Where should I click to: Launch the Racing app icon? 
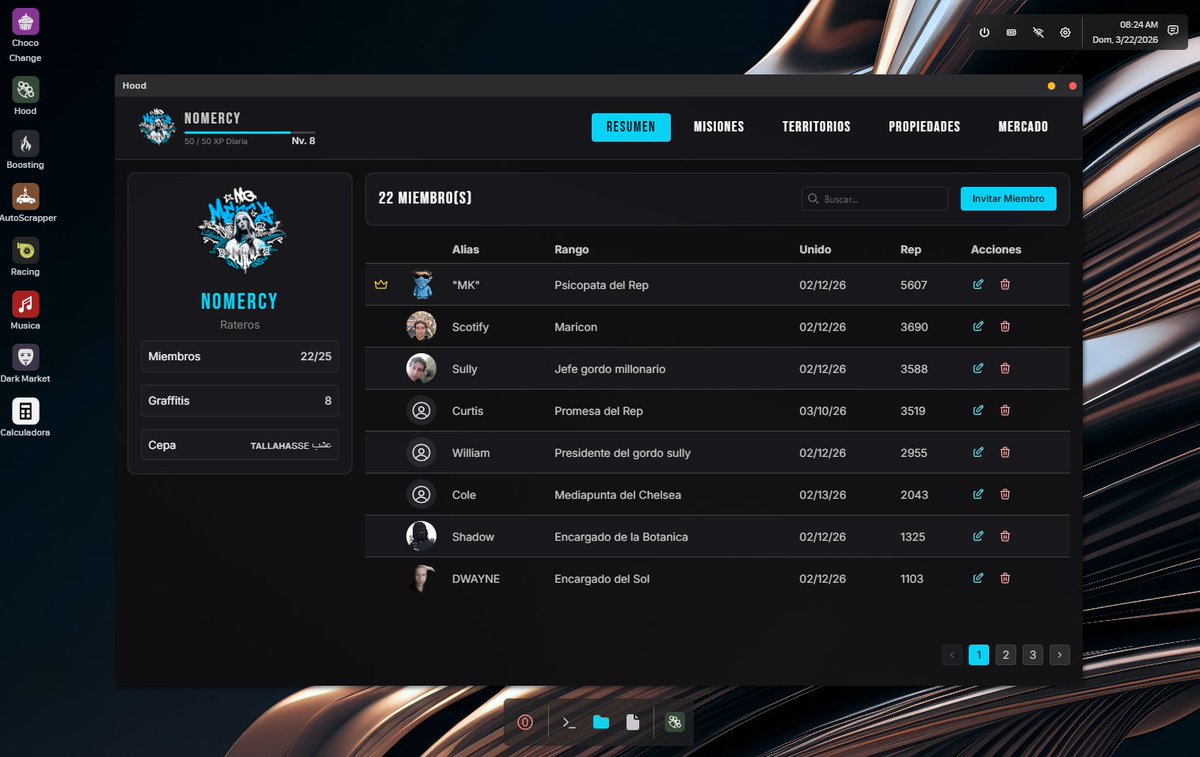pos(26,250)
